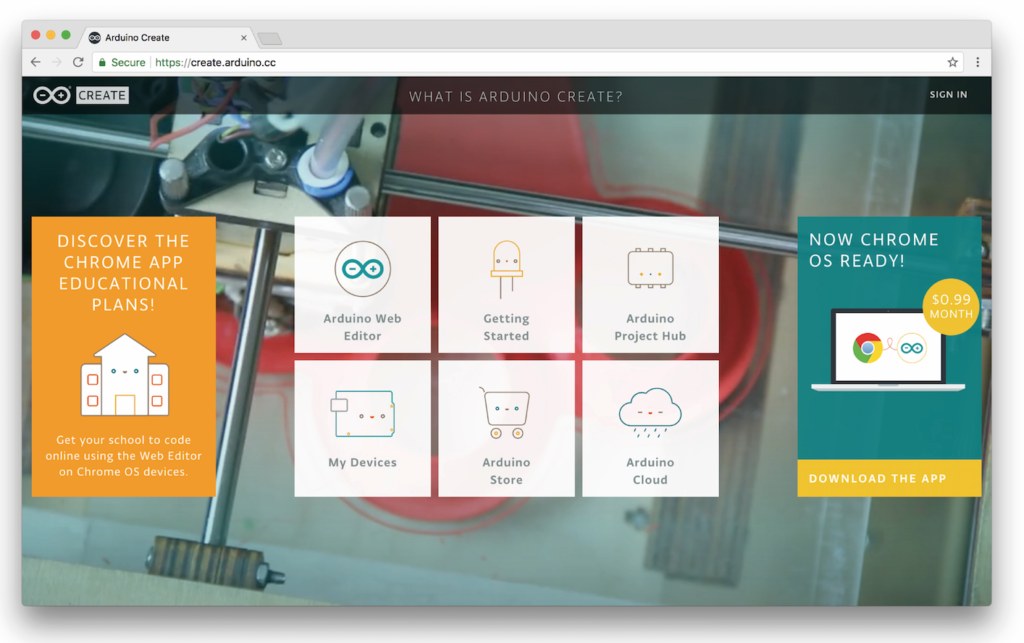Select the My Devices board icon
1024x643 pixels.
[x=362, y=413]
